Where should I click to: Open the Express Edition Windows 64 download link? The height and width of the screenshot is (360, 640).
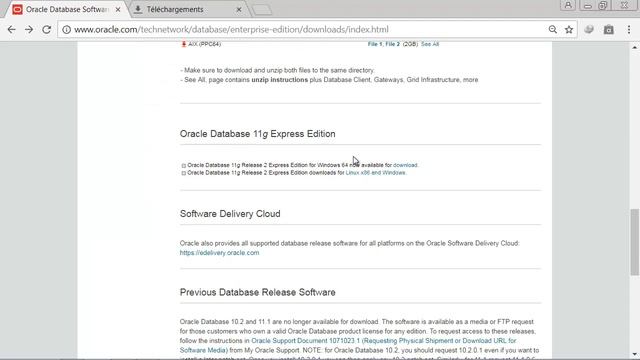pyautogui.click(x=405, y=165)
